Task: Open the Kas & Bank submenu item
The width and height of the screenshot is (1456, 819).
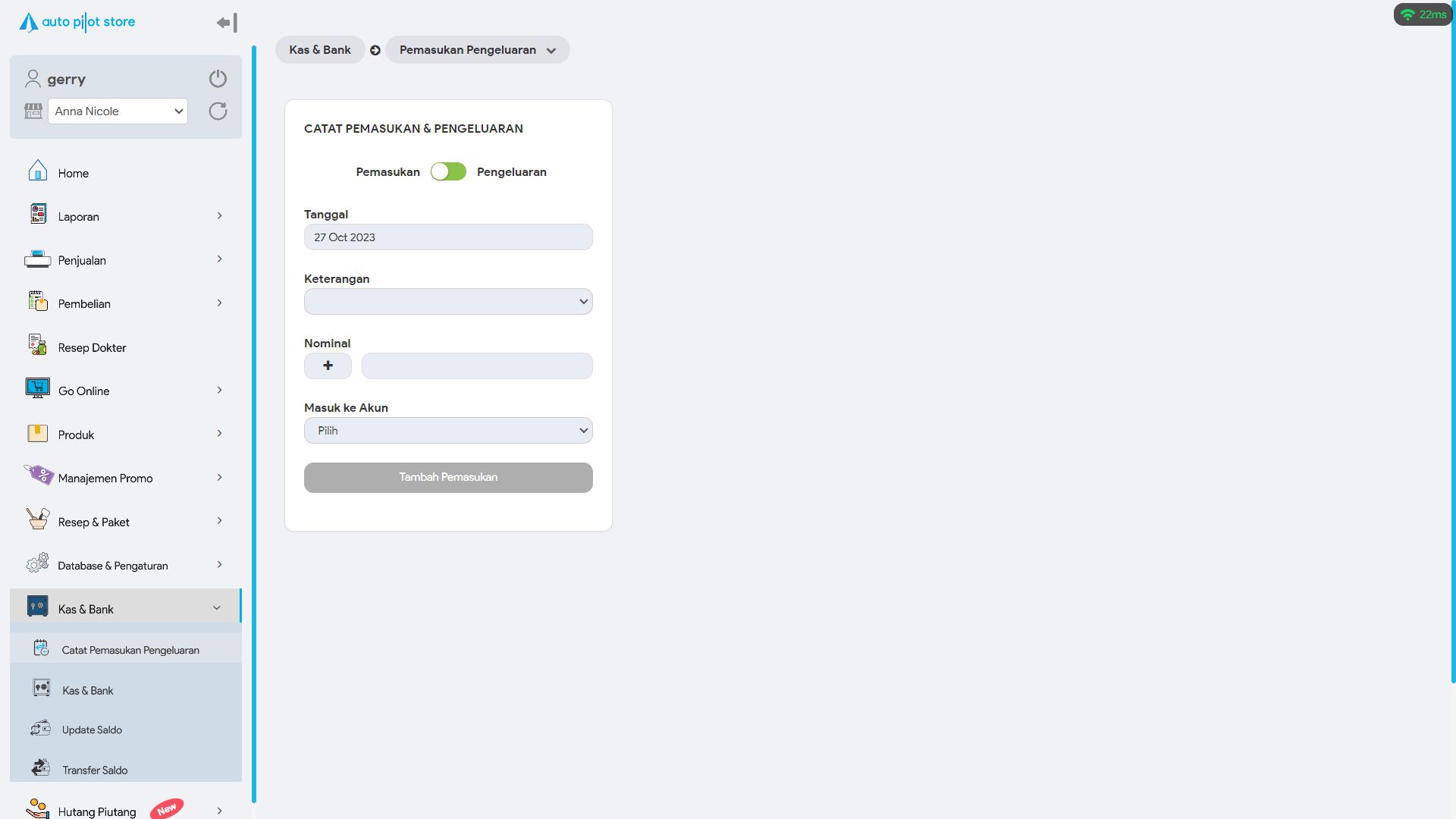Action: coord(88,690)
